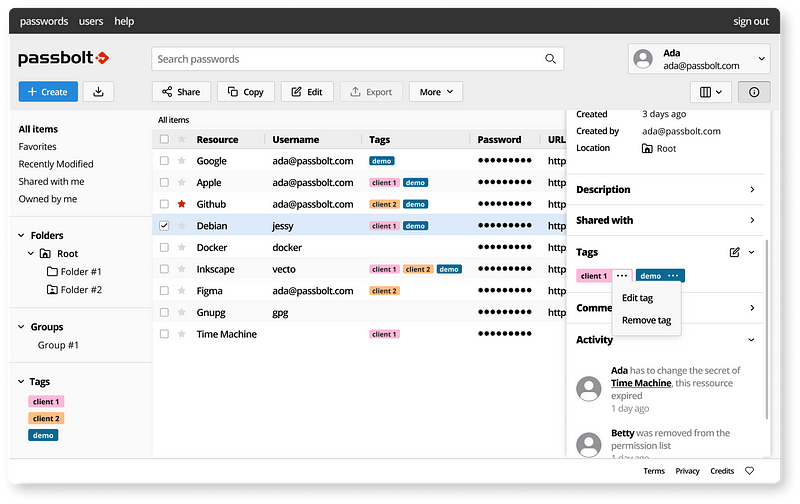Favorite the Apple entry star

coord(182,182)
